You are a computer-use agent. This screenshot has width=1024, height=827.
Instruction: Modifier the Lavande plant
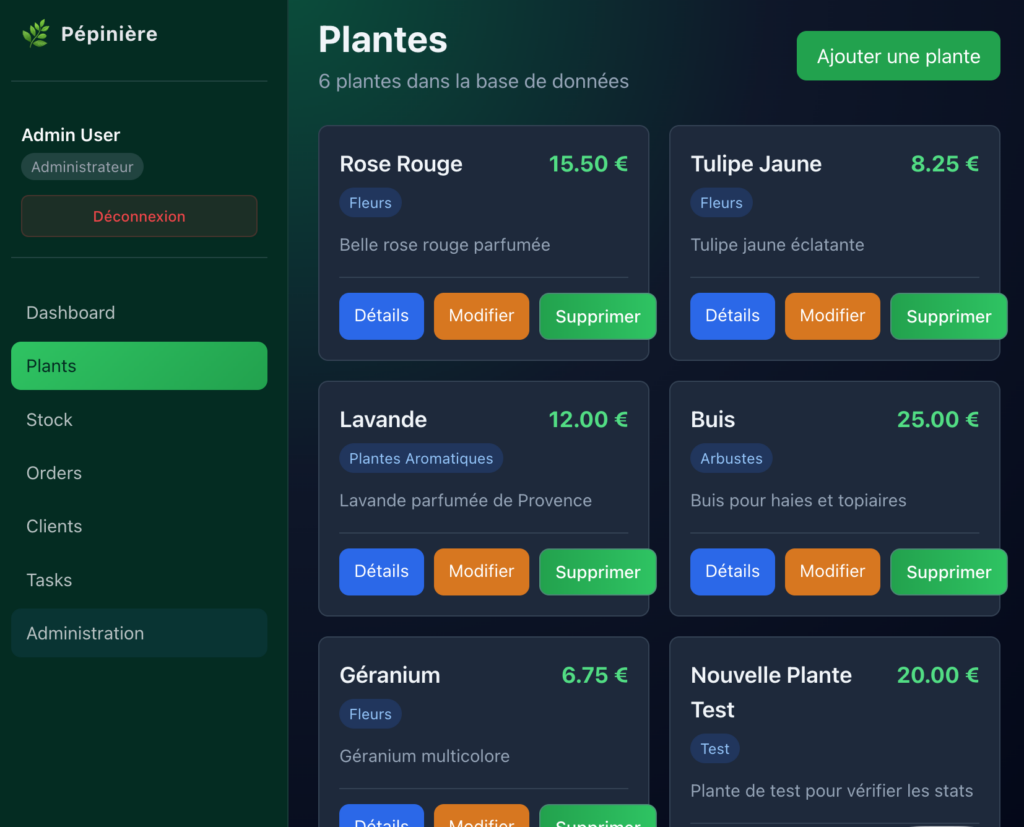coord(481,572)
